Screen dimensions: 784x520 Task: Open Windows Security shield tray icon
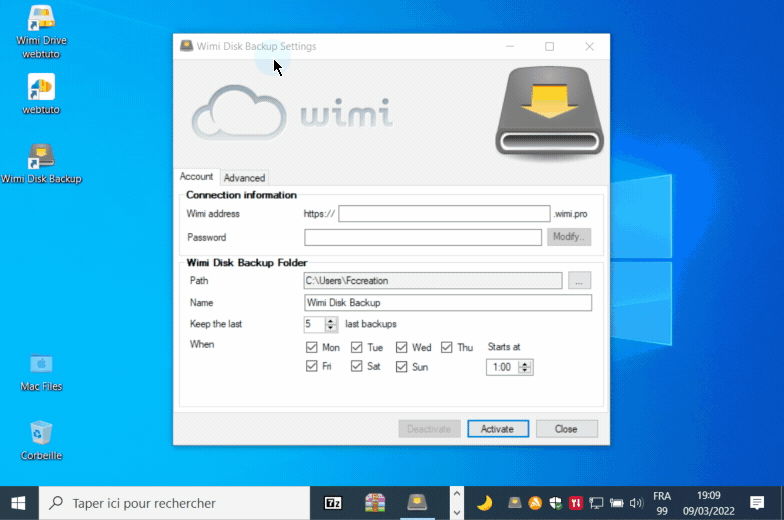(556, 503)
